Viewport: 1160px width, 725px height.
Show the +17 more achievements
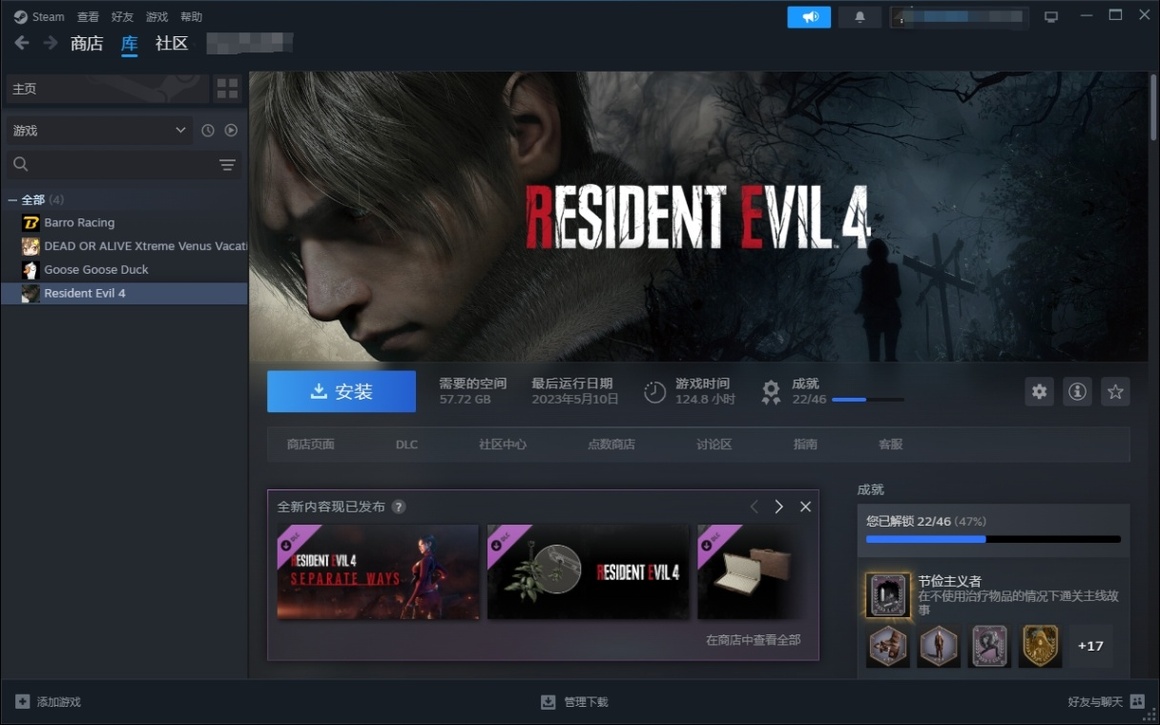[1090, 646]
